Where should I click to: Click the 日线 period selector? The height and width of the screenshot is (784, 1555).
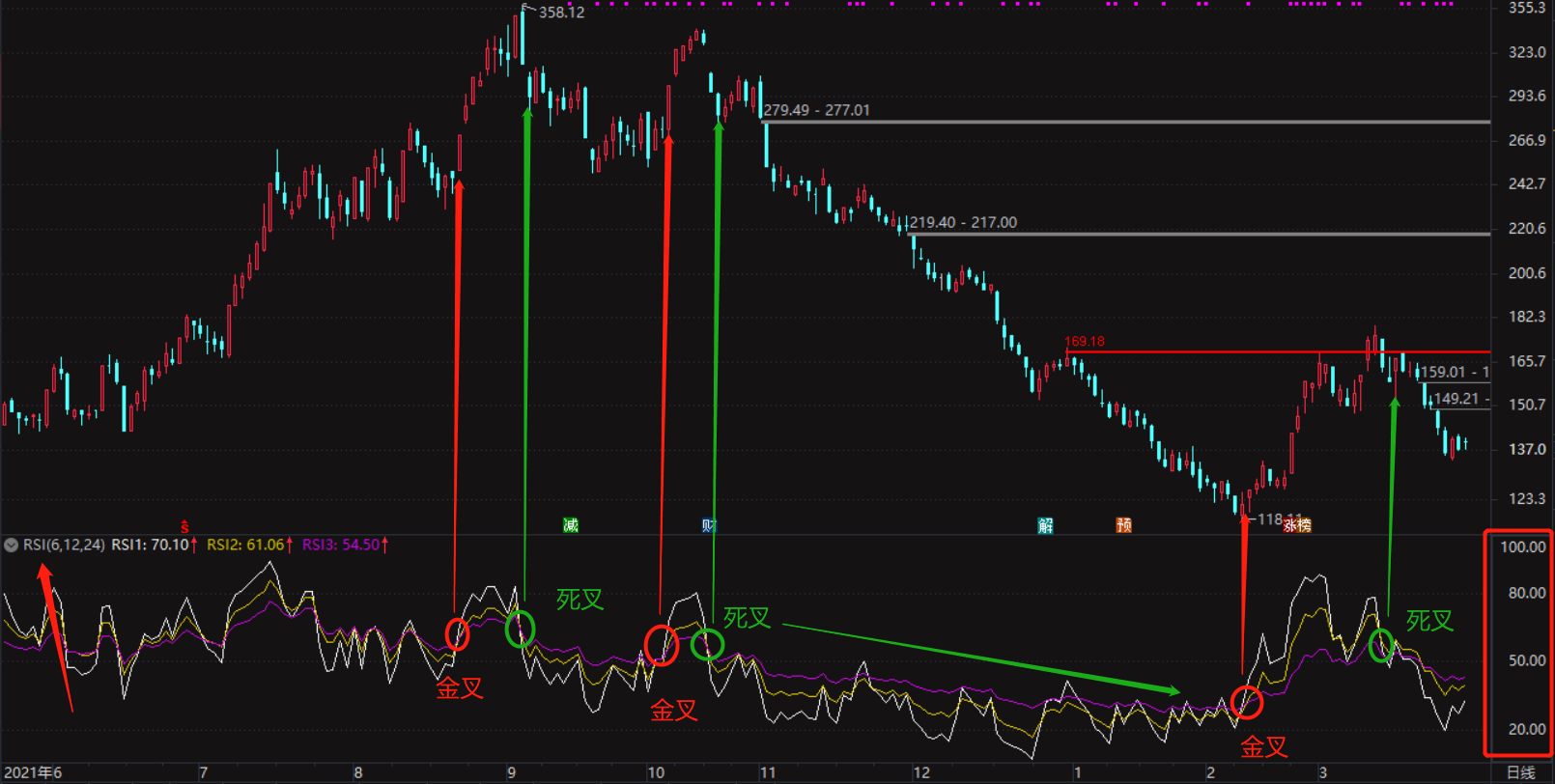click(x=1521, y=772)
